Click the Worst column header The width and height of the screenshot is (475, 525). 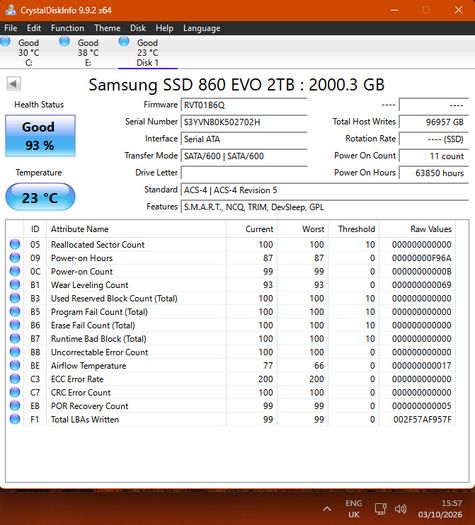click(x=303, y=229)
